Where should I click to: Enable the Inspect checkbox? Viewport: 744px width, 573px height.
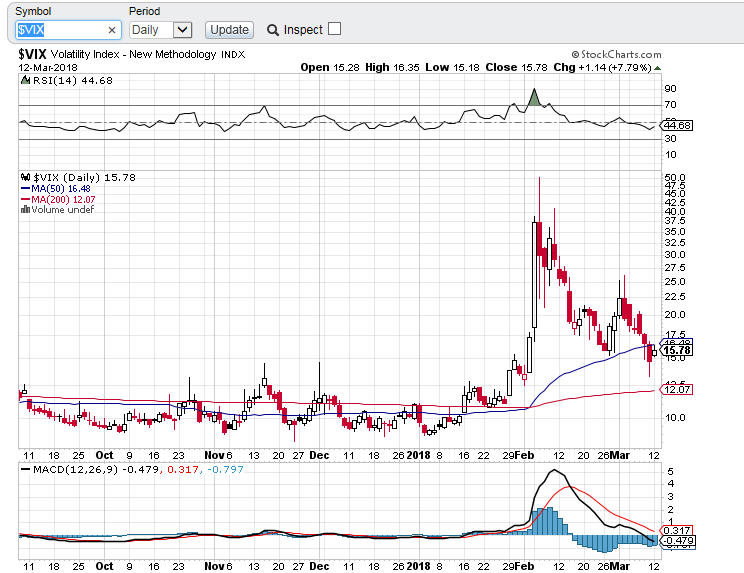pyautogui.click(x=334, y=29)
